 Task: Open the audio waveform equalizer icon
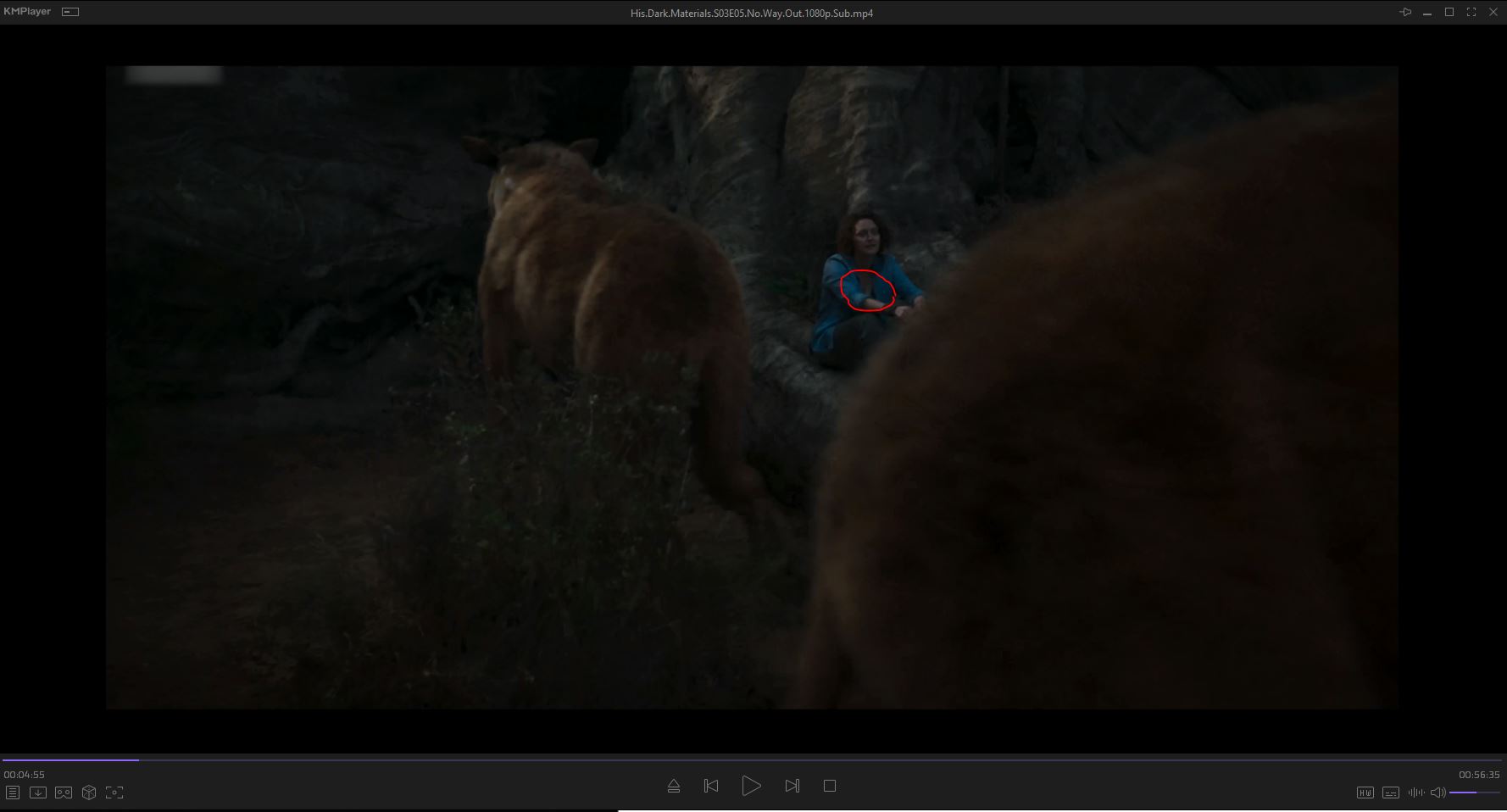[1415, 793]
